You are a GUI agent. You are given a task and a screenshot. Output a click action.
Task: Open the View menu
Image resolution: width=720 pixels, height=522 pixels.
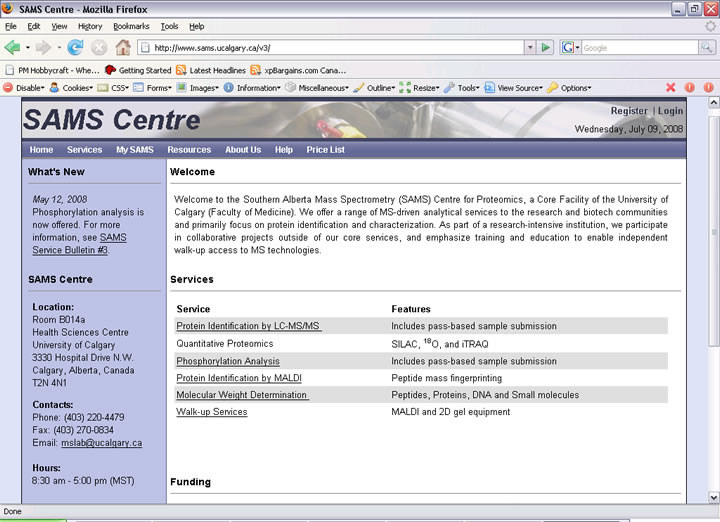click(59, 26)
